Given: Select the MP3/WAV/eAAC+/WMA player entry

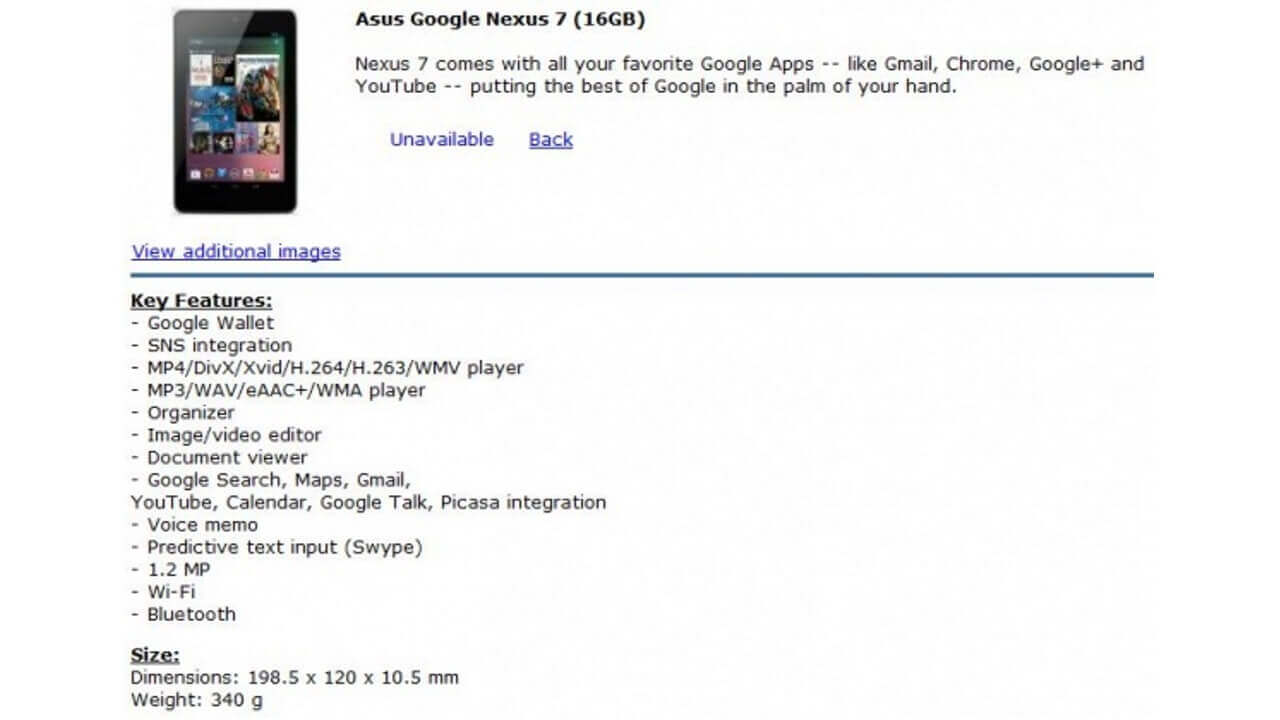Looking at the screenshot, I should click(286, 390).
